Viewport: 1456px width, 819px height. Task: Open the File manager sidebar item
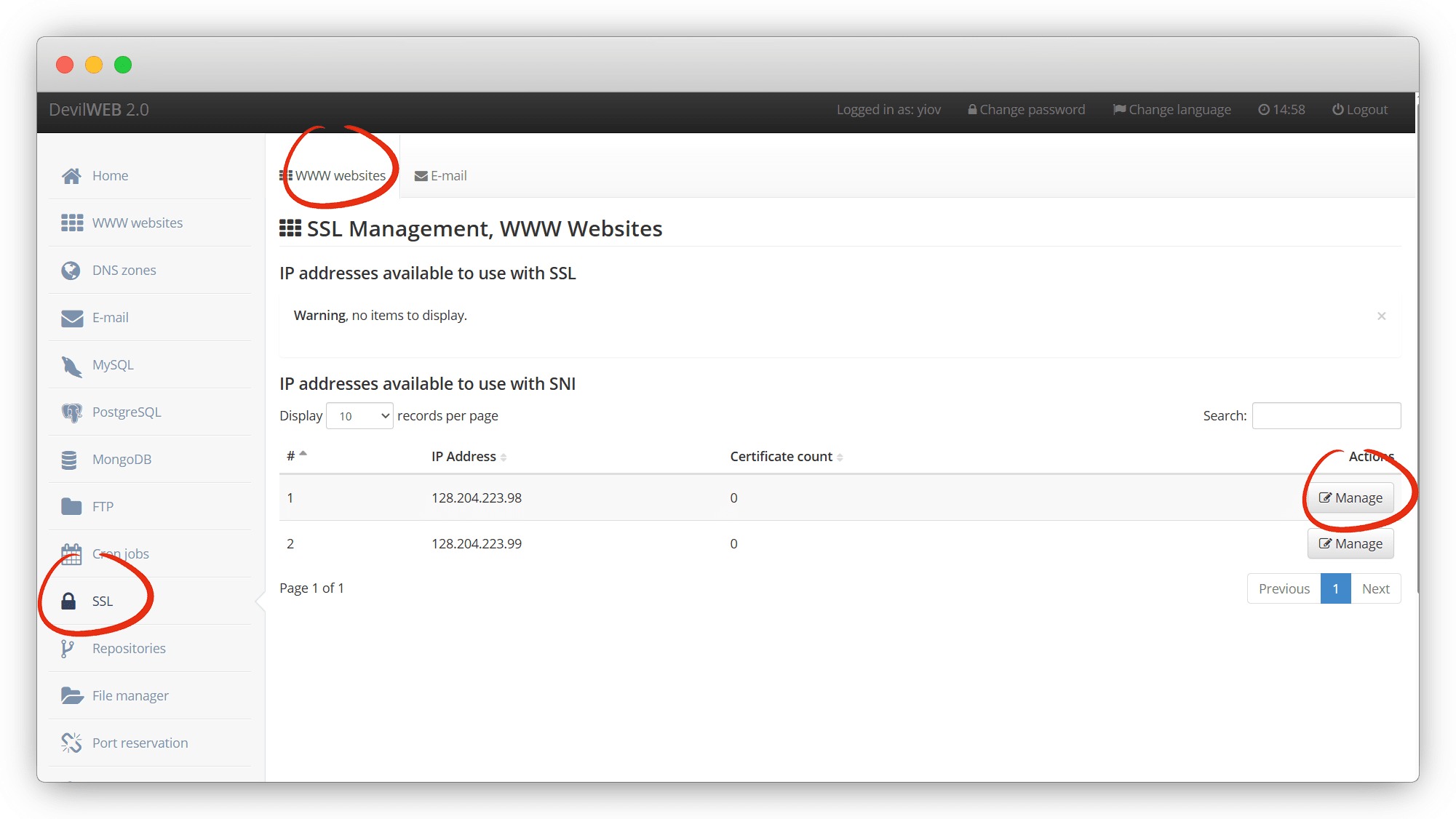tap(130, 696)
